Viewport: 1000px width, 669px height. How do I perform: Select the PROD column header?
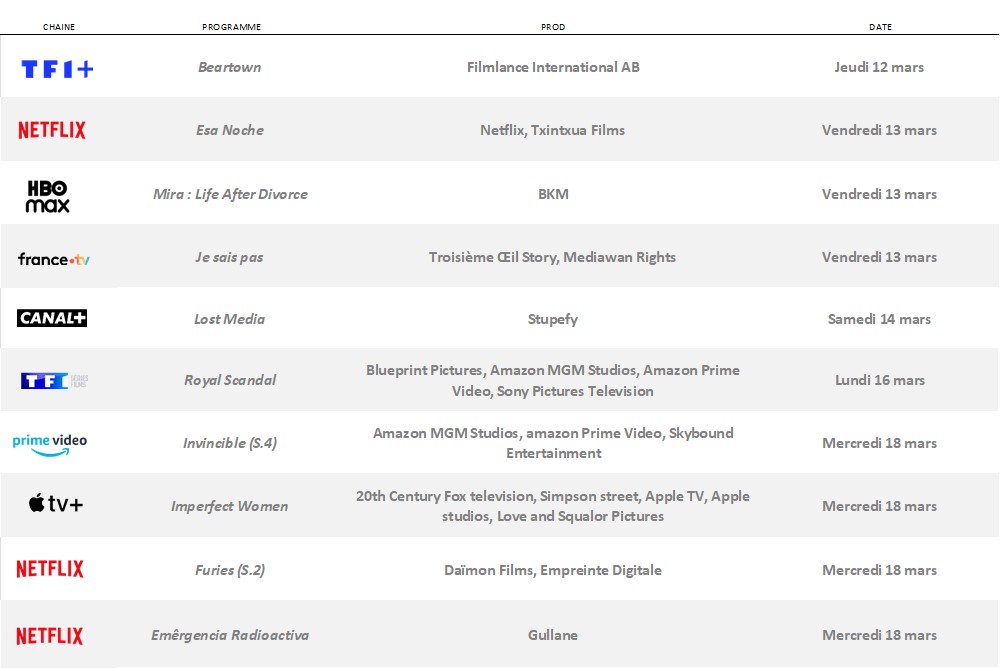[x=553, y=27]
